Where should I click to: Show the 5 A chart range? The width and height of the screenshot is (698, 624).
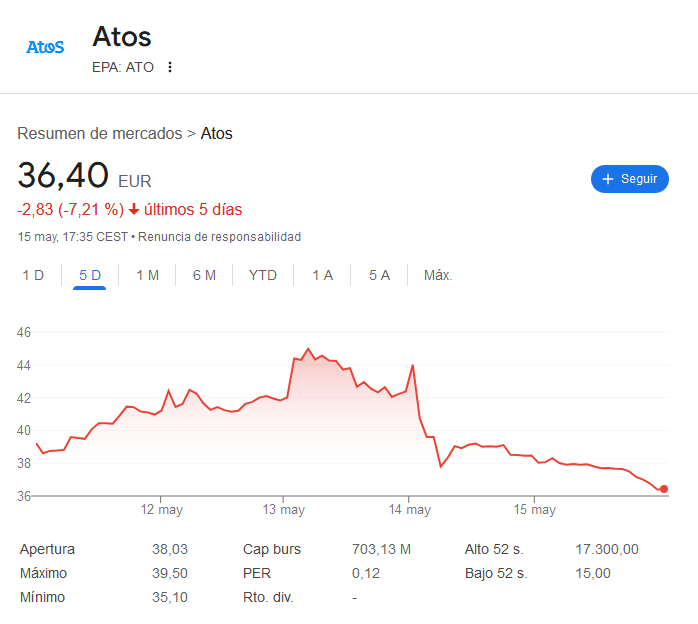tap(379, 275)
